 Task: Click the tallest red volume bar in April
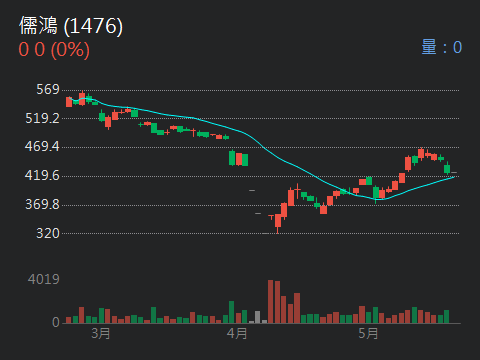pyautogui.click(x=270, y=302)
